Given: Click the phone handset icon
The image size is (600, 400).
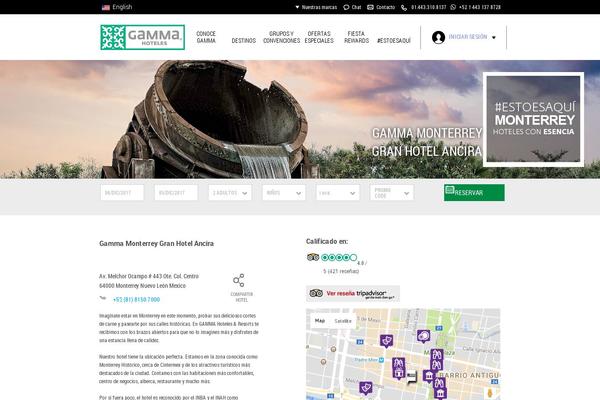Looking at the screenshot, I should [404, 8].
